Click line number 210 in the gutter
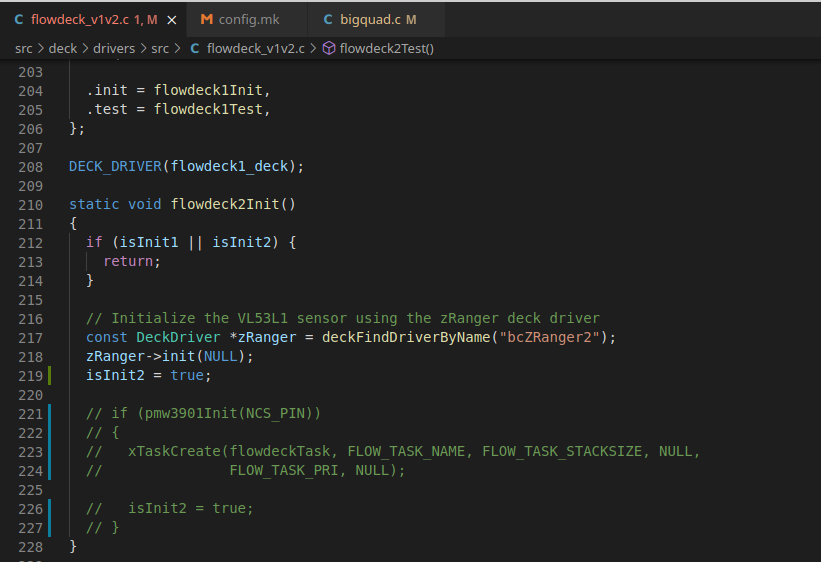 click(31, 204)
